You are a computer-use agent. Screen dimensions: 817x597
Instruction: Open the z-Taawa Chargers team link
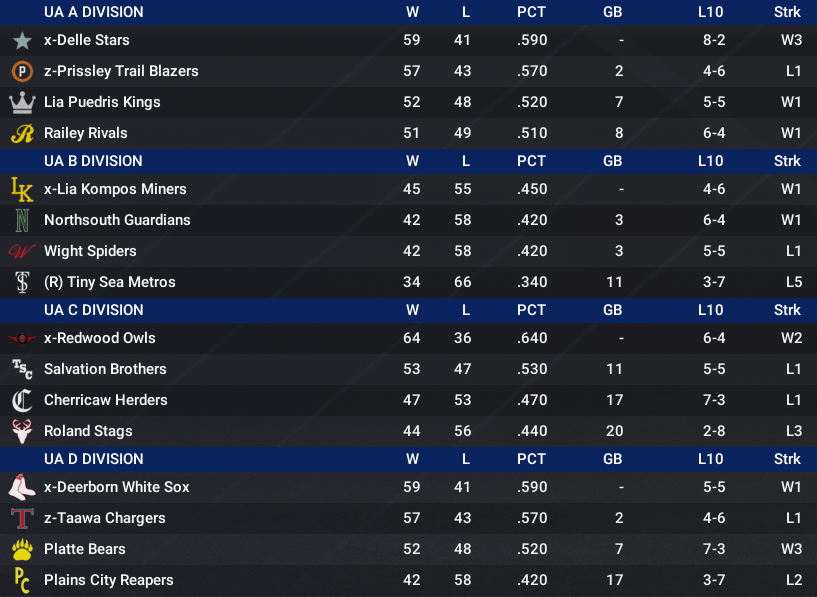[x=105, y=518]
